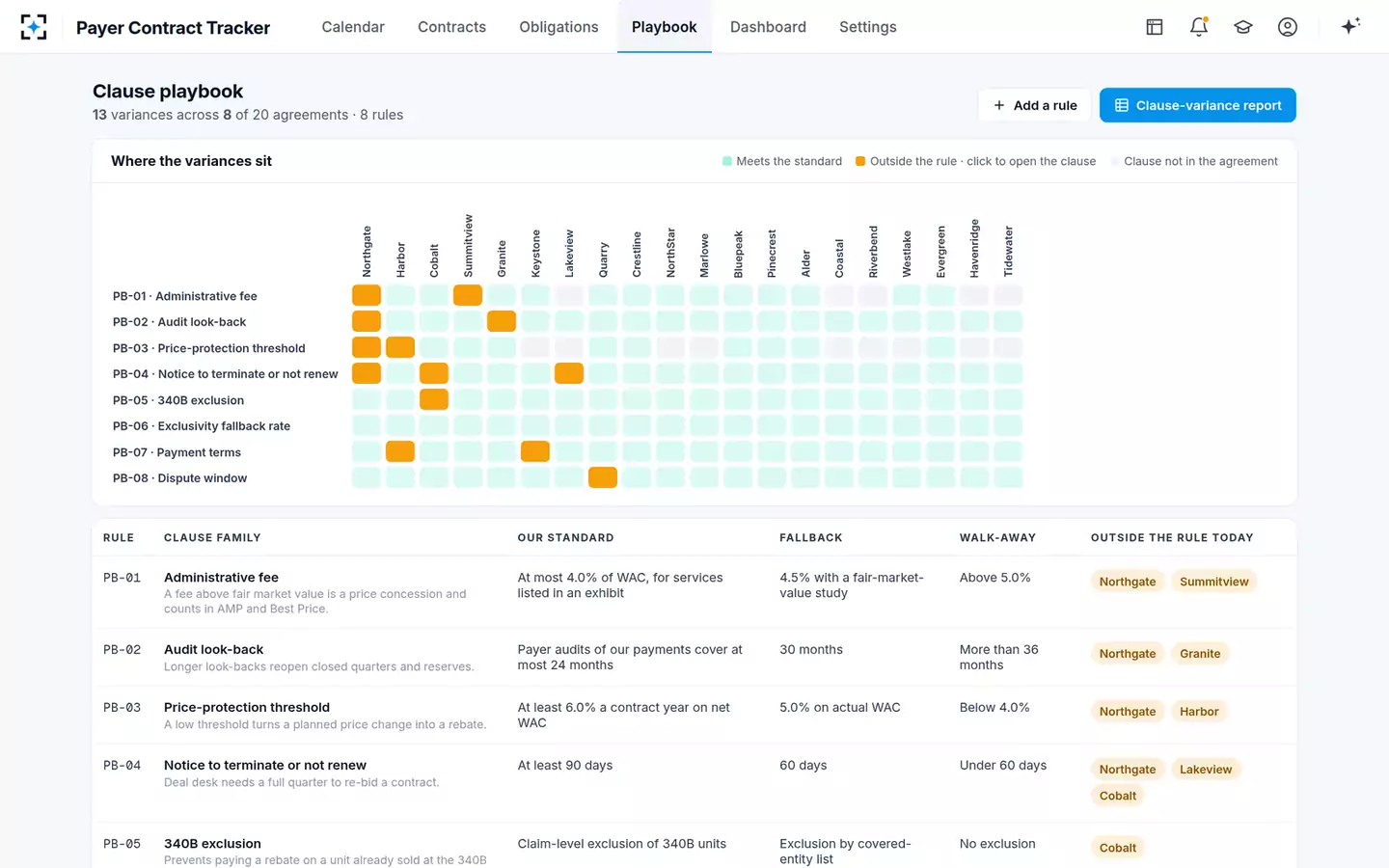Click the 'FALLBACK' column header
This screenshot has width=1389, height=868.
pos(811,537)
